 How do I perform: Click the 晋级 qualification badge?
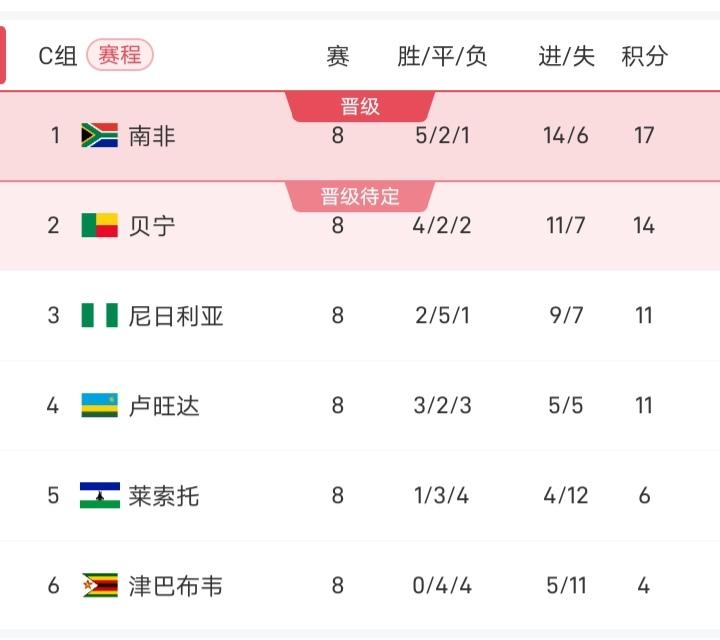pos(360,107)
